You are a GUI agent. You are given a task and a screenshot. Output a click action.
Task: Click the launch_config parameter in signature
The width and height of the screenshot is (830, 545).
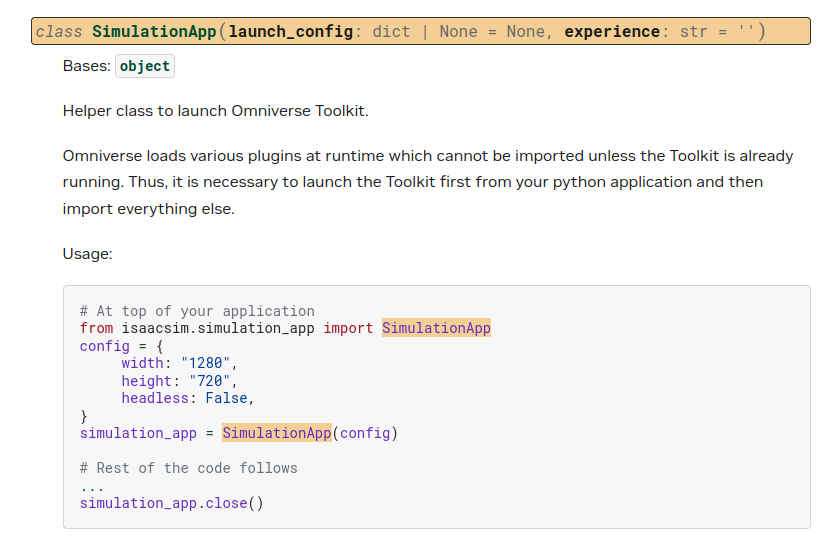291,31
